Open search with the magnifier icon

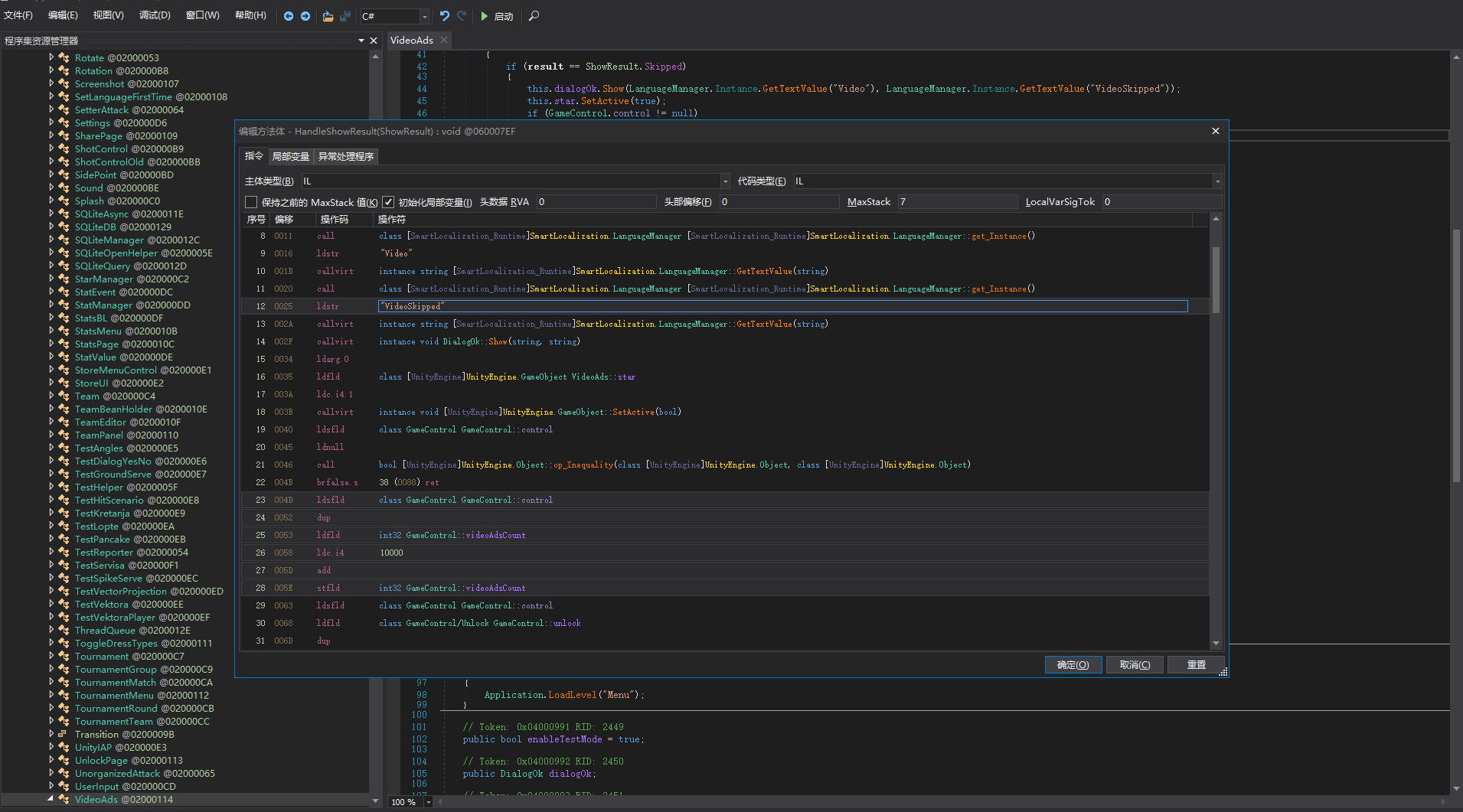534,16
